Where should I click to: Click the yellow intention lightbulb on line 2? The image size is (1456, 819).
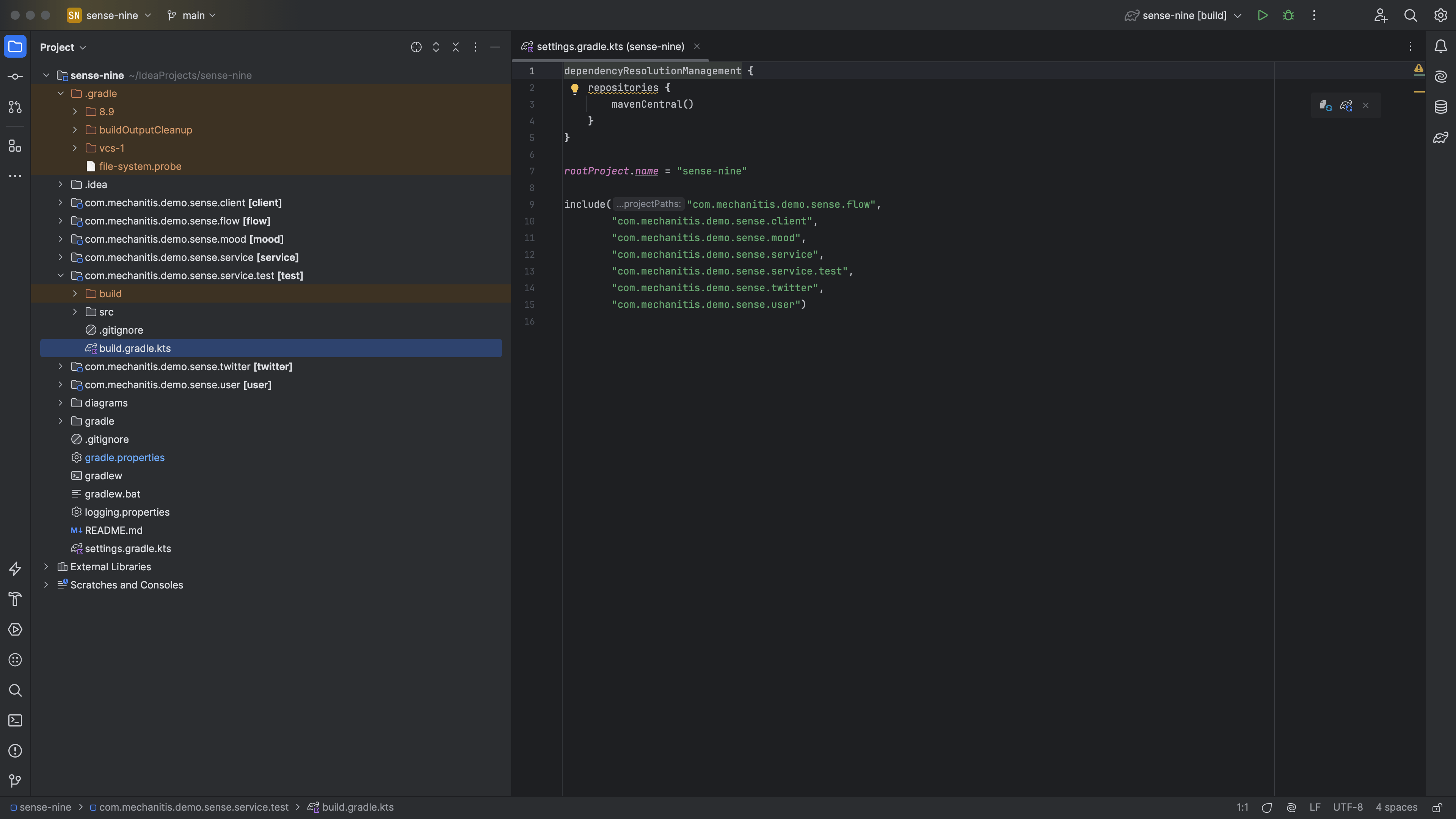tap(574, 88)
